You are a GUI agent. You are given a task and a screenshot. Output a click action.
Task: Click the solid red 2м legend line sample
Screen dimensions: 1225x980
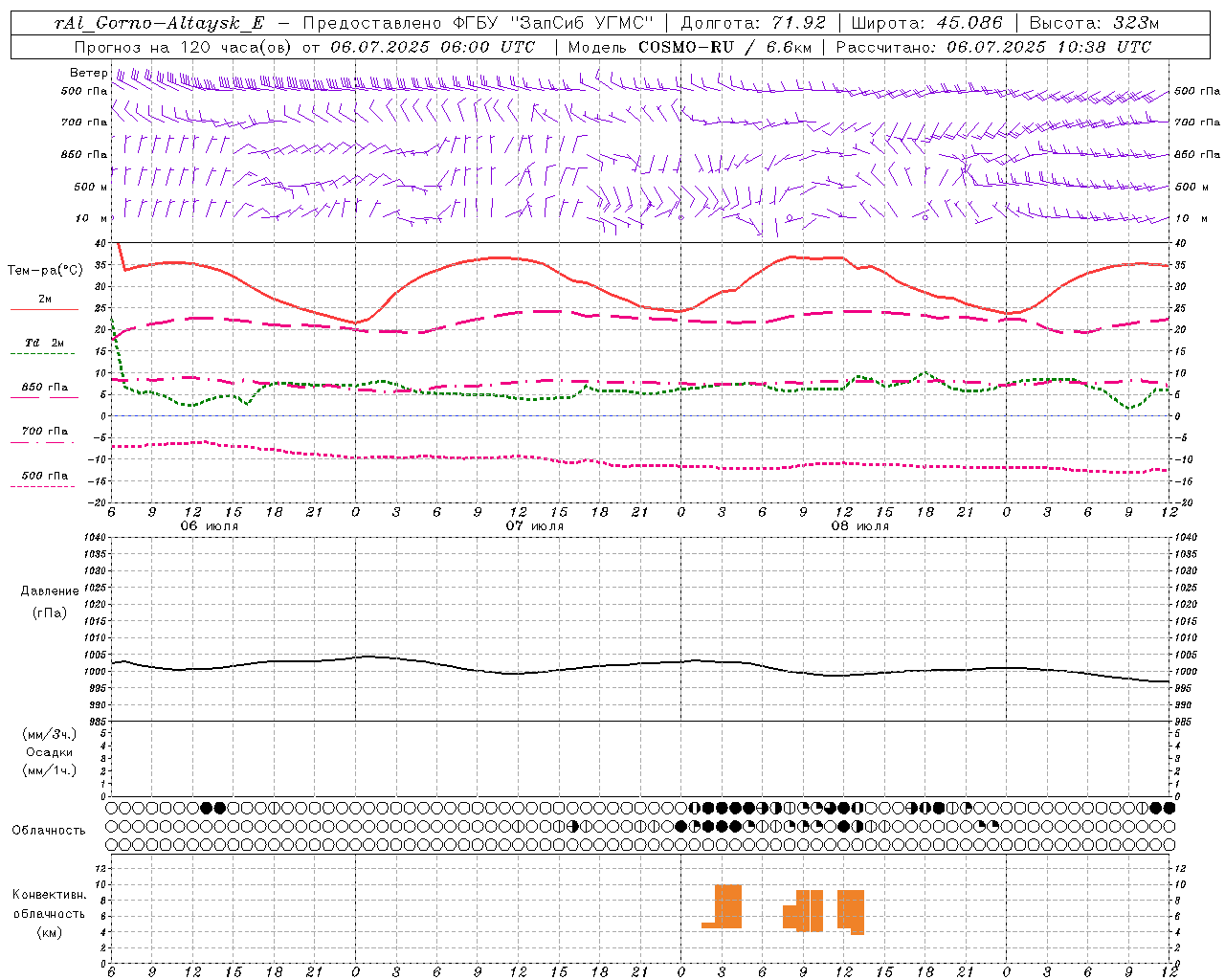coord(44,309)
